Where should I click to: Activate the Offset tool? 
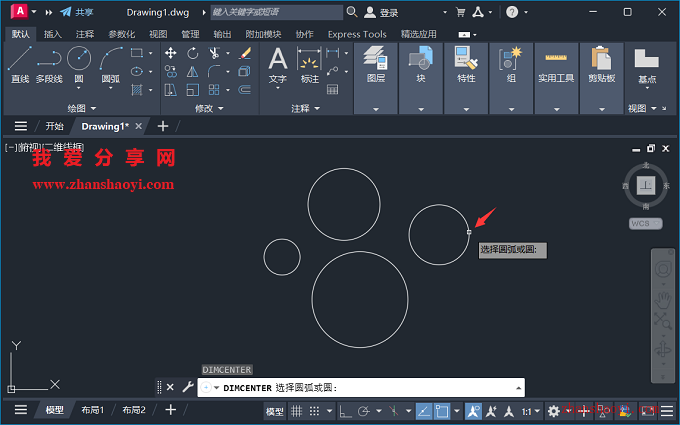point(245,90)
